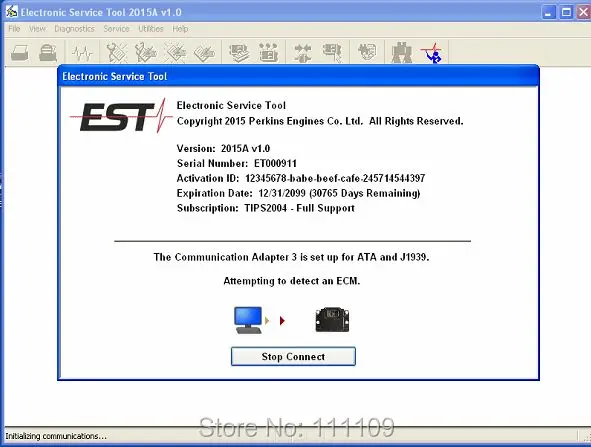Screen dimensions: 591x447
Task: Open Active Event Codes toolbar icon
Action: pyautogui.click(x=175, y=52)
